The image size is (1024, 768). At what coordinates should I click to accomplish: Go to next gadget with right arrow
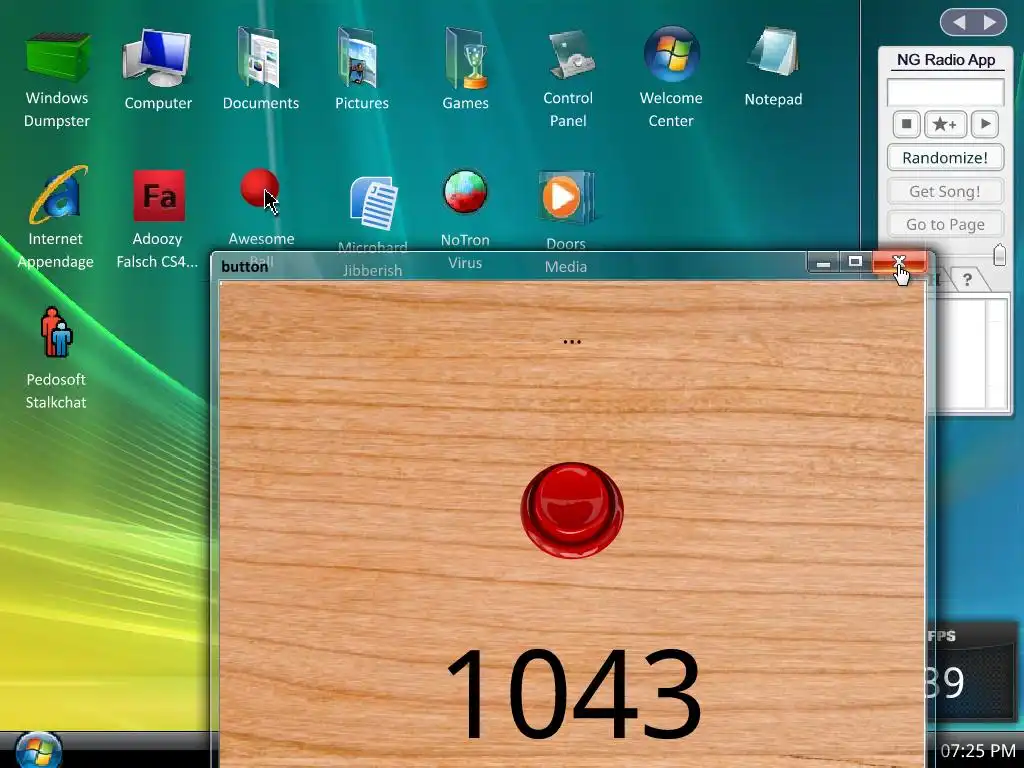click(x=990, y=23)
